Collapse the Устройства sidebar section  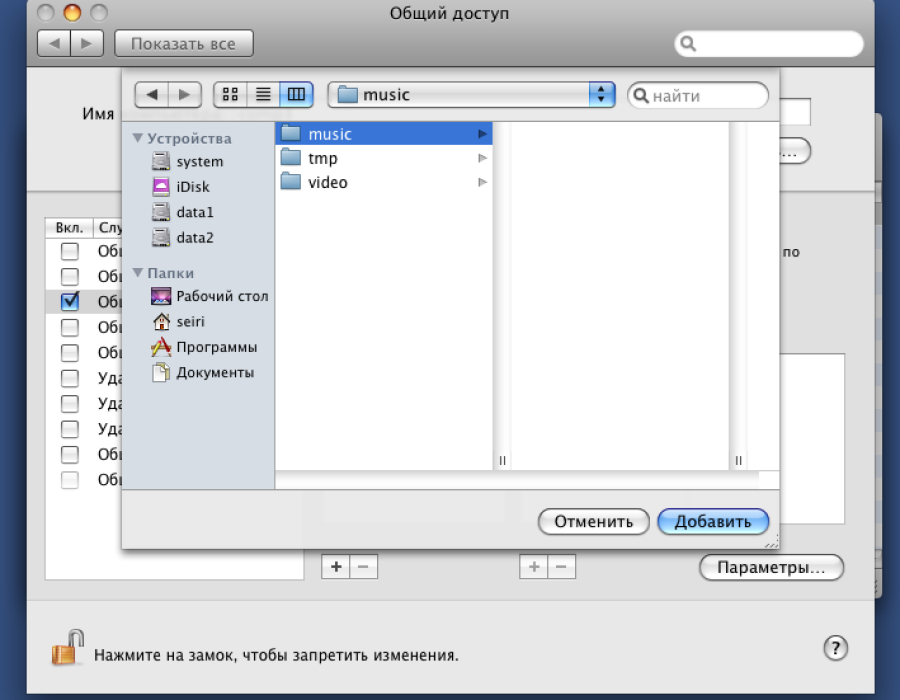click(x=138, y=138)
